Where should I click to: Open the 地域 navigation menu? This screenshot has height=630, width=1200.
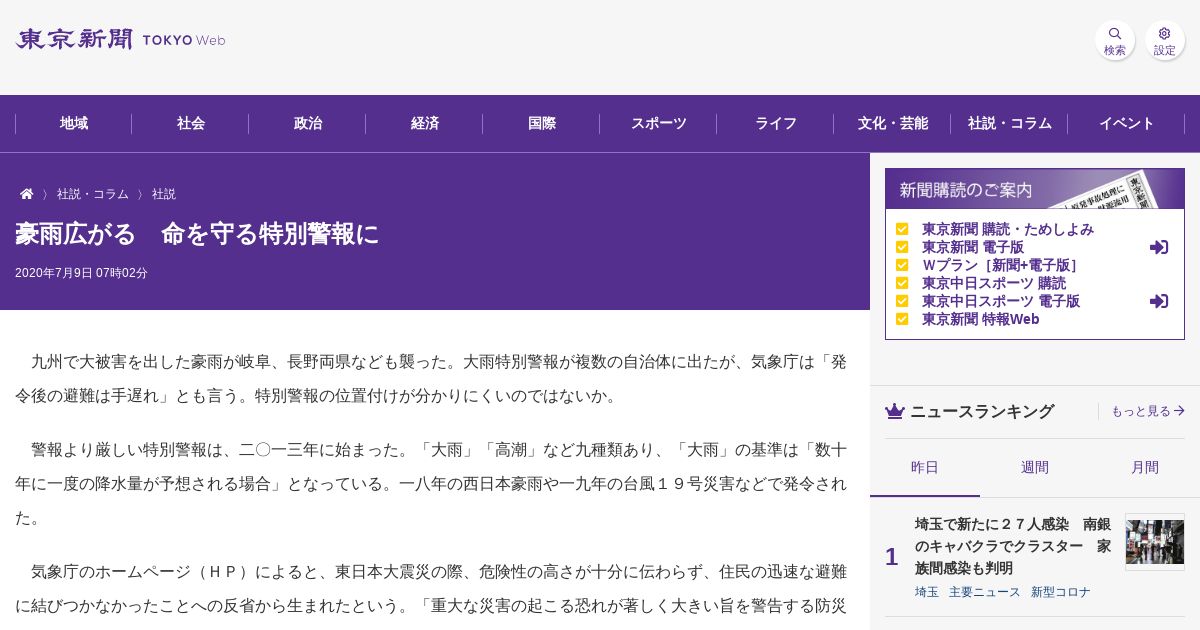[x=74, y=123]
